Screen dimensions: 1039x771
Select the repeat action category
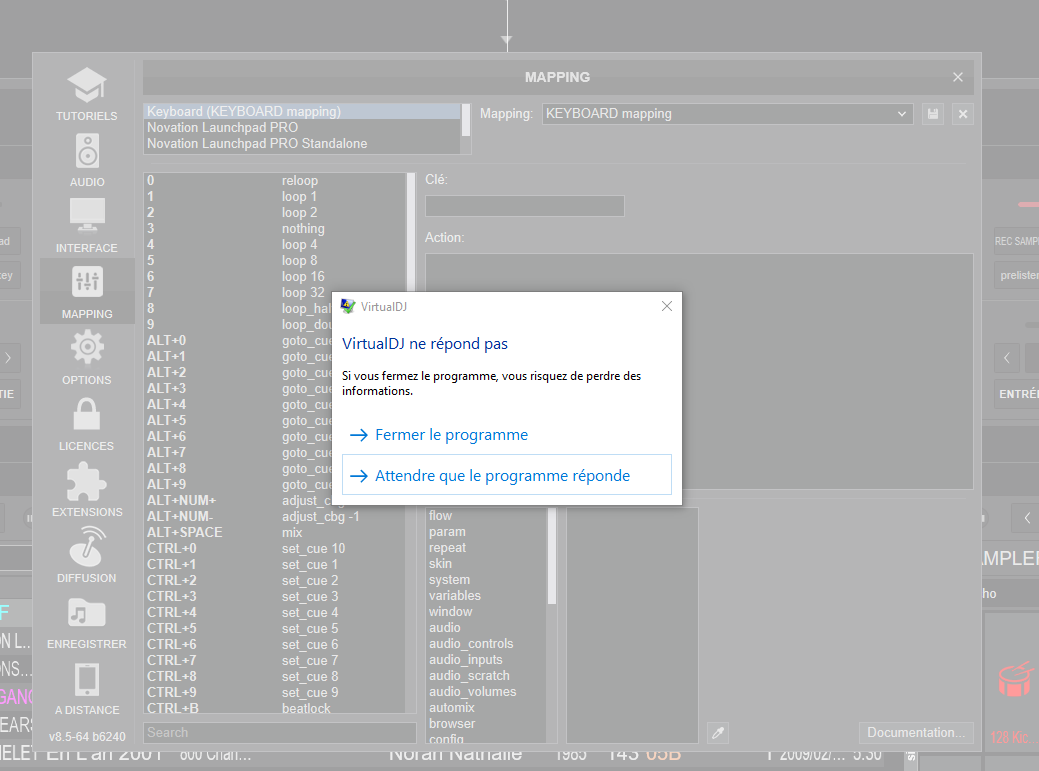(x=486, y=547)
